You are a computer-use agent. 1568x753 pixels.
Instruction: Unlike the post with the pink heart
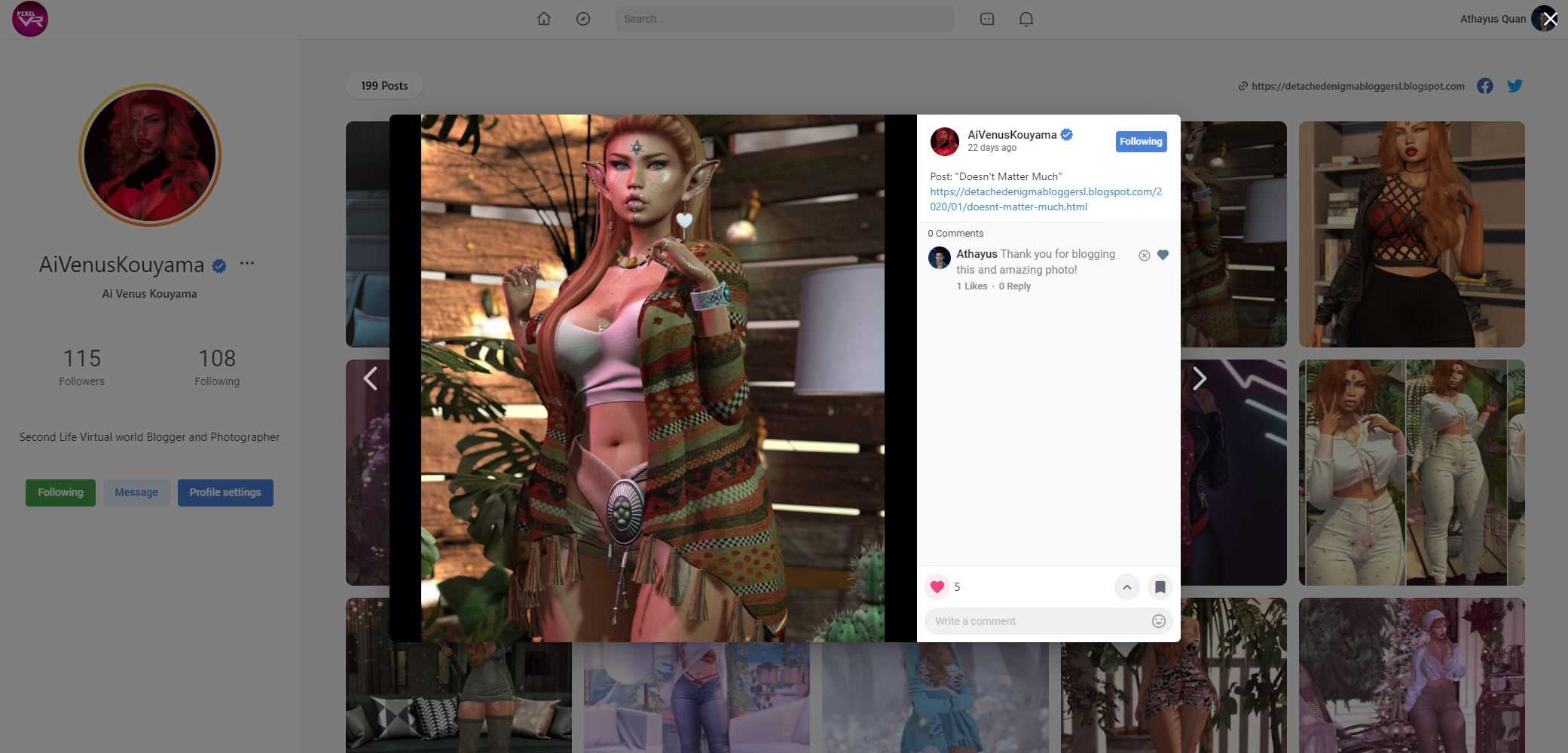pos(937,586)
